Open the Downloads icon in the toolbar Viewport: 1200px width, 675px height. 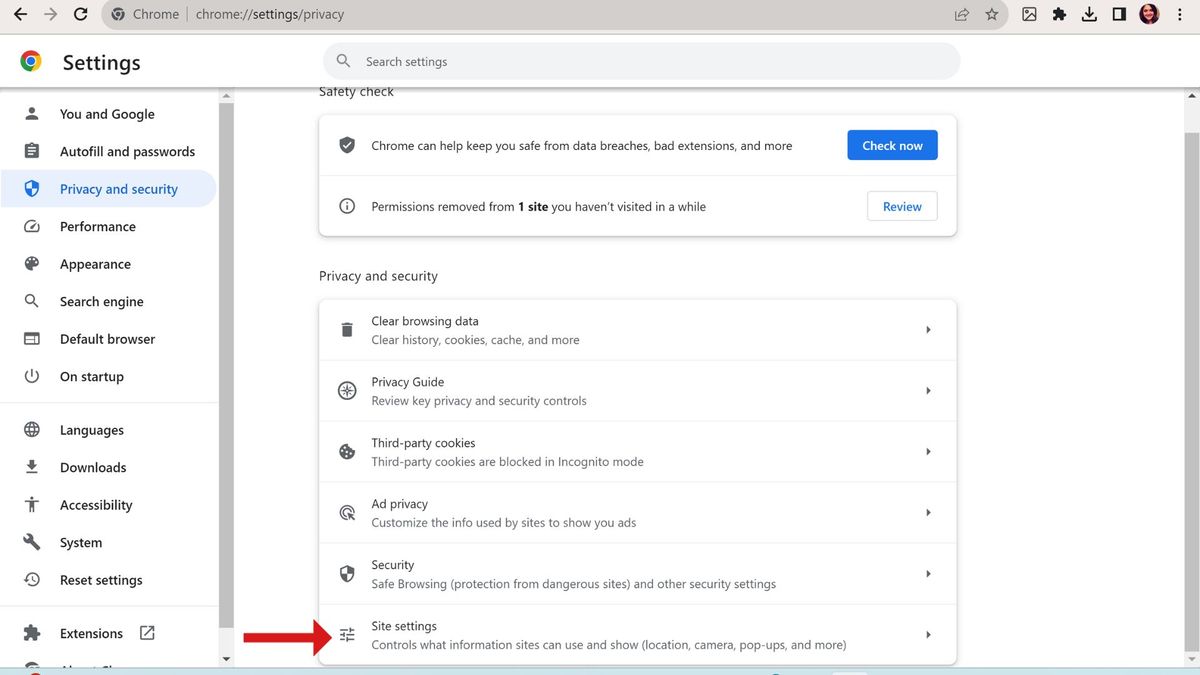coord(1089,14)
